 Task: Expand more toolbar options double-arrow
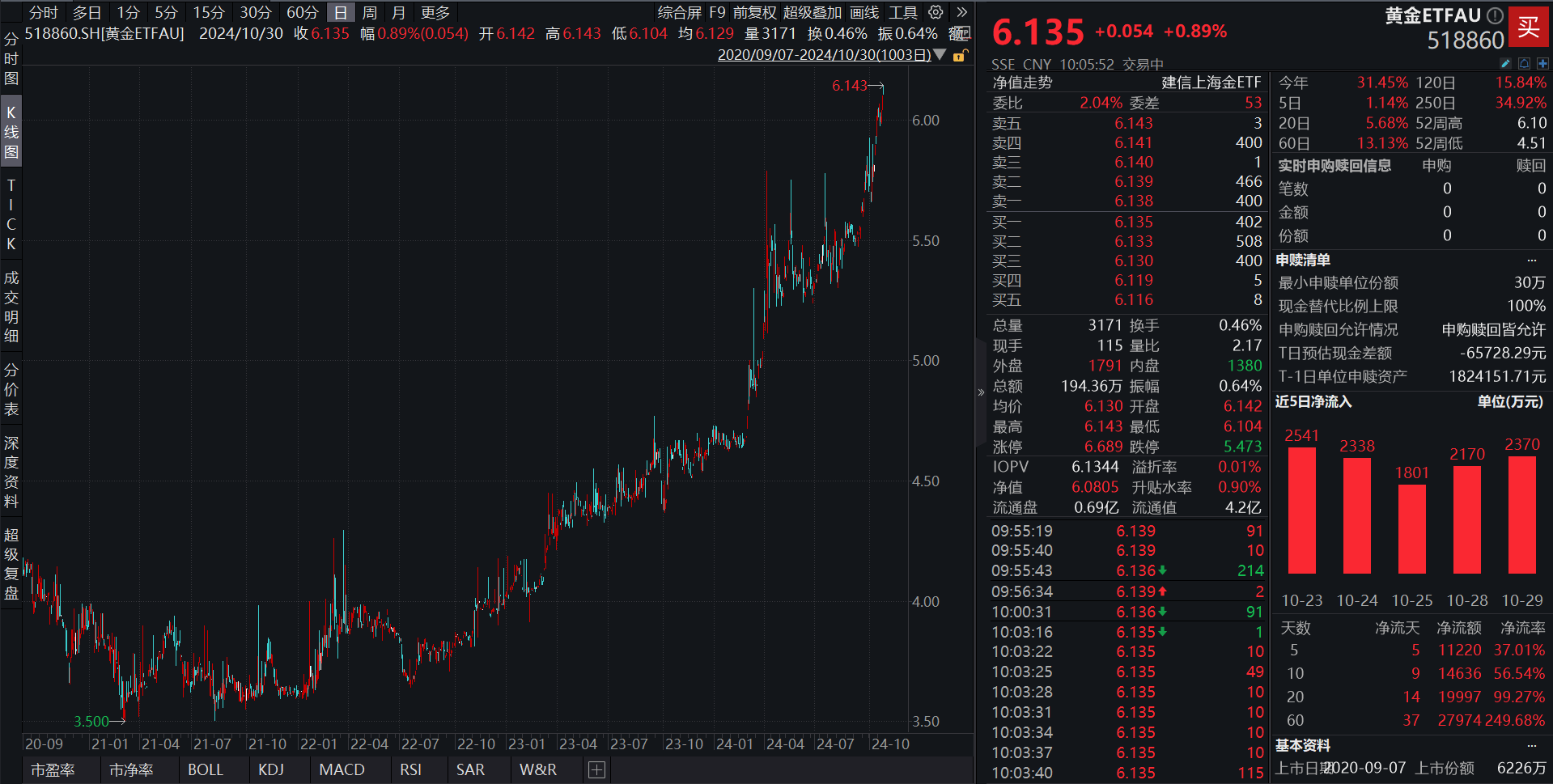[961, 12]
